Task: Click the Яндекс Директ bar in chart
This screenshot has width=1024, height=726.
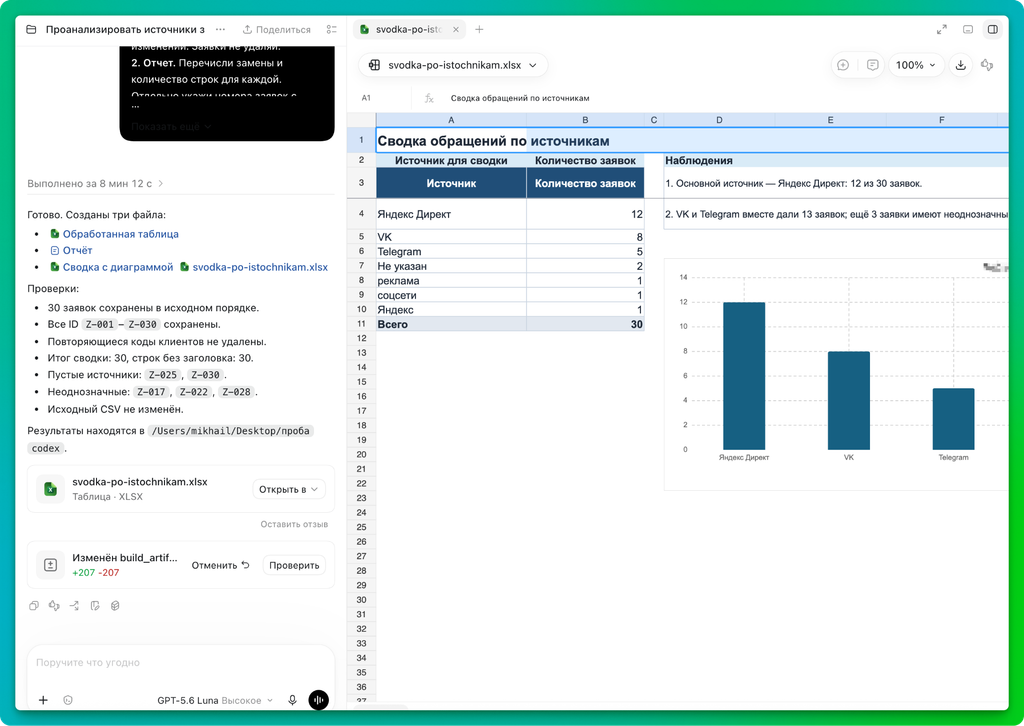Action: (744, 376)
